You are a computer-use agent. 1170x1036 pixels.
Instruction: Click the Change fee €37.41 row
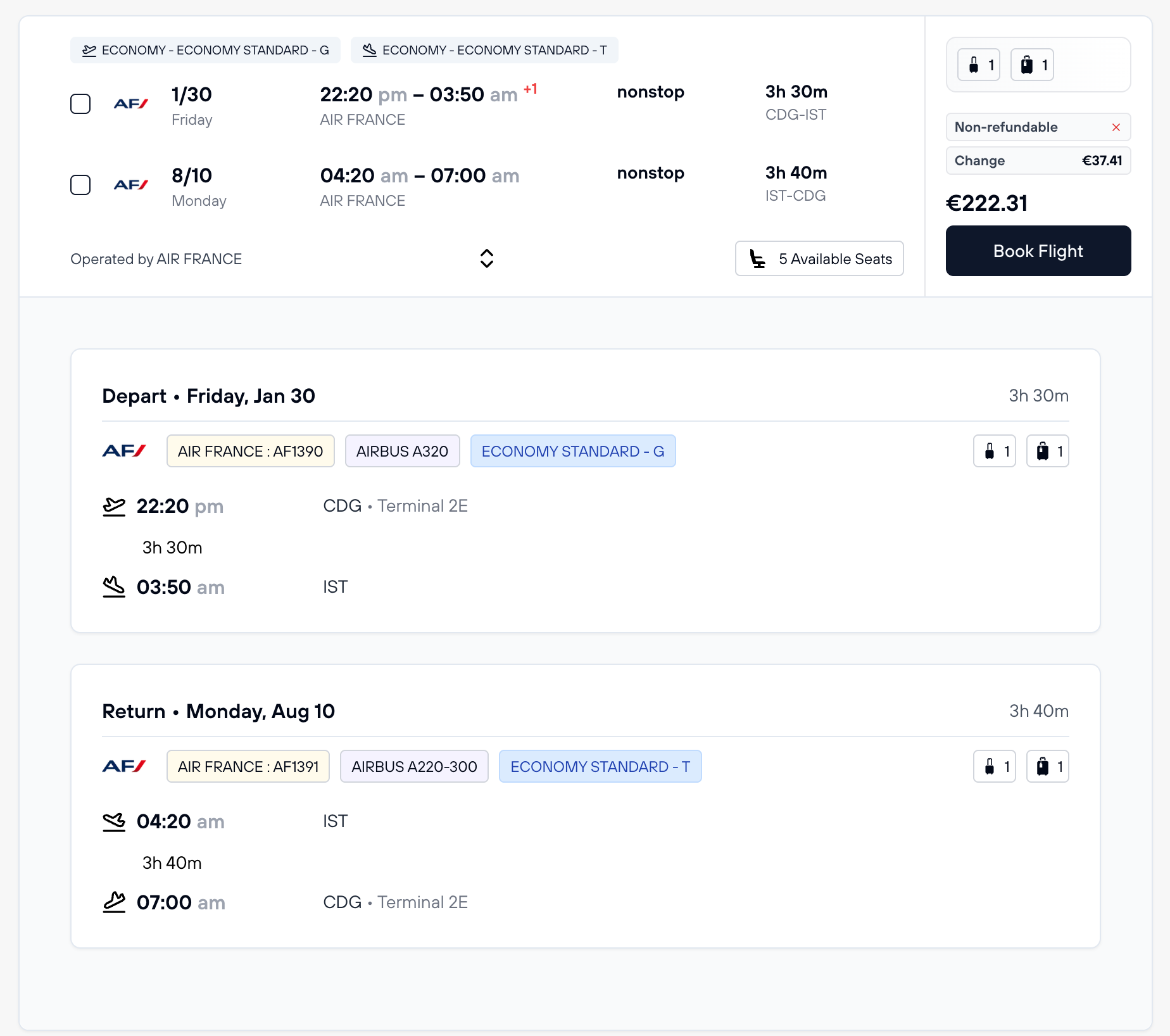pyautogui.click(x=1038, y=161)
